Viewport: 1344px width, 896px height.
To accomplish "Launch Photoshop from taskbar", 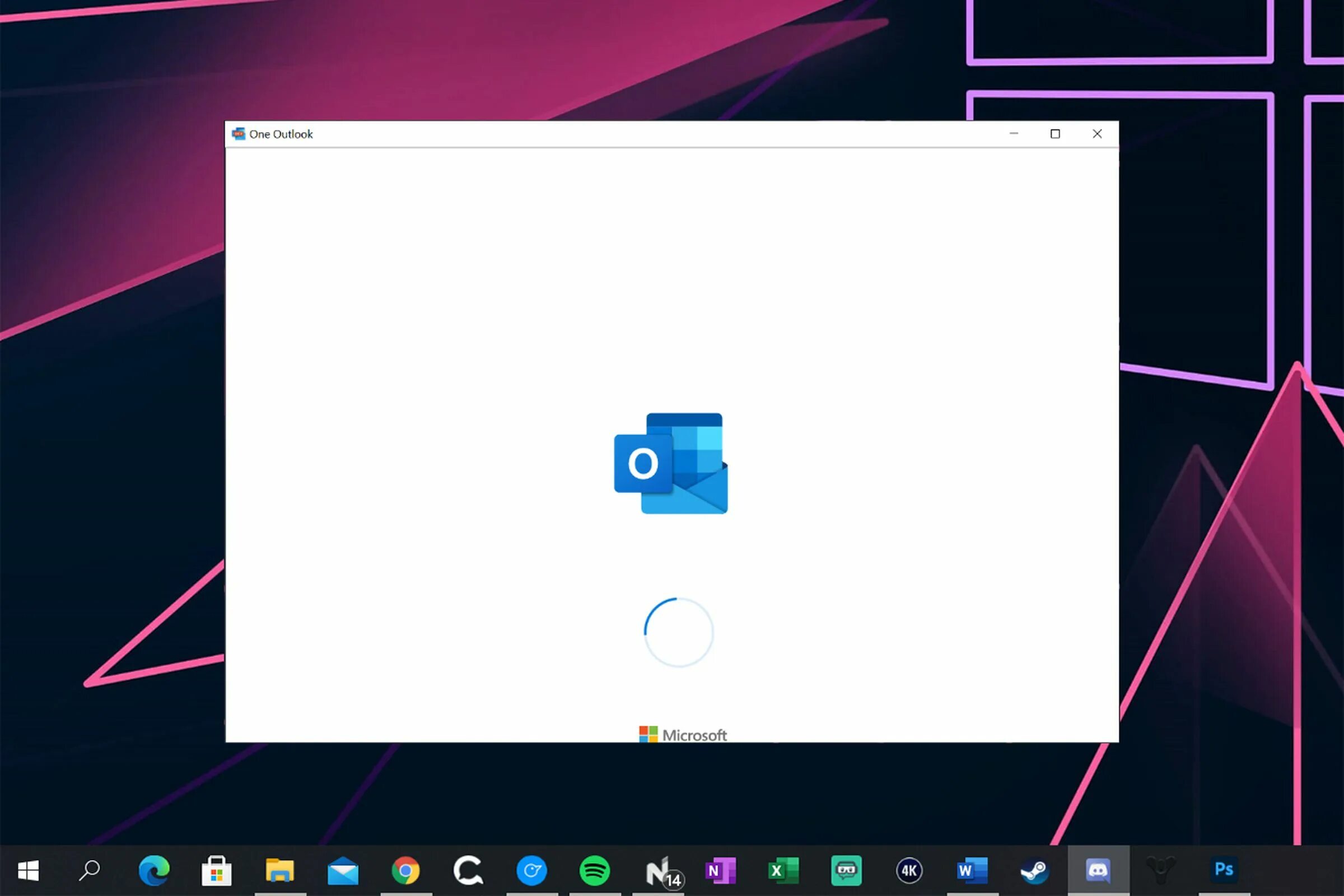I will click(x=1224, y=870).
